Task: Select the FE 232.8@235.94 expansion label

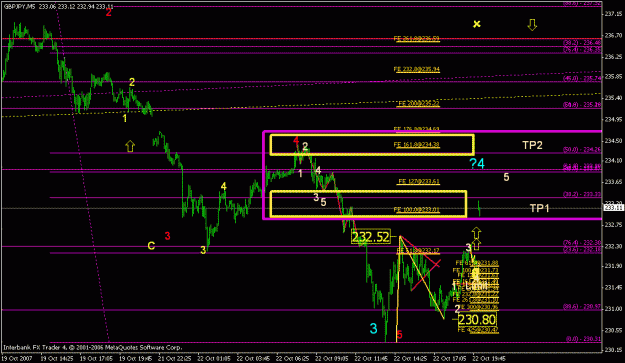Action: (417, 69)
